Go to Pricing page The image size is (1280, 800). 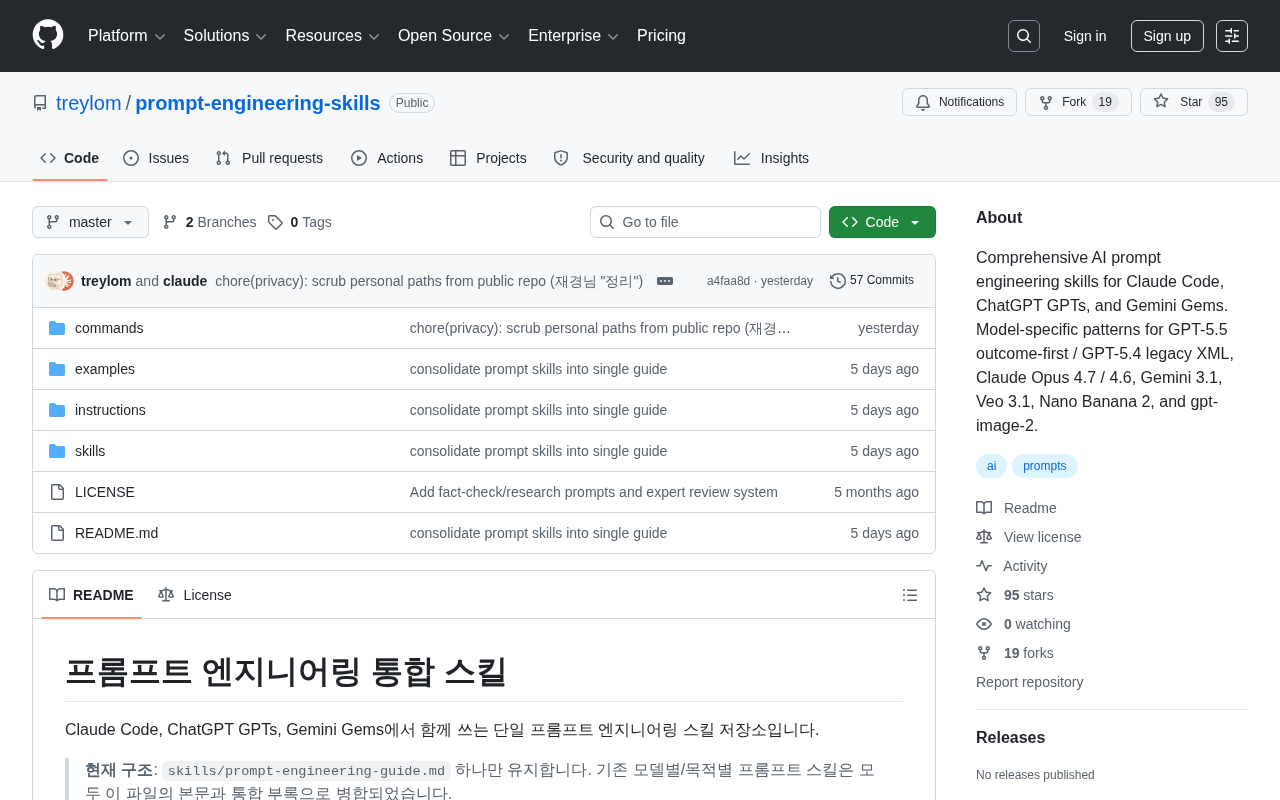click(x=661, y=36)
